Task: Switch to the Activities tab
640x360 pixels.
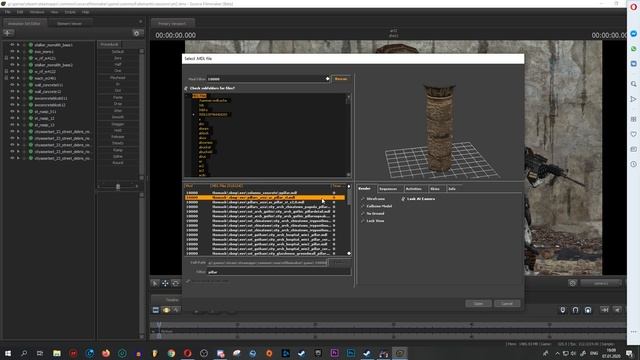Action: pyautogui.click(x=413, y=189)
